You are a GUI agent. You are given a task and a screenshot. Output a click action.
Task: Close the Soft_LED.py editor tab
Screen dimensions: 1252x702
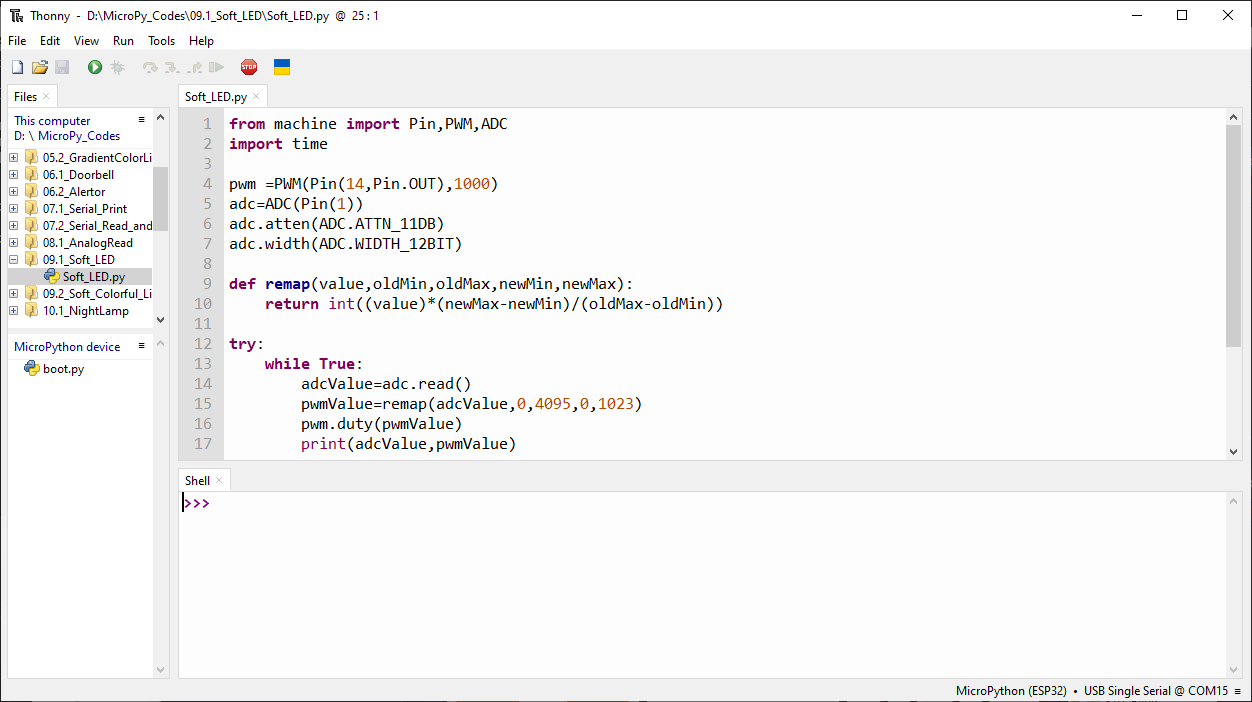click(x=256, y=97)
